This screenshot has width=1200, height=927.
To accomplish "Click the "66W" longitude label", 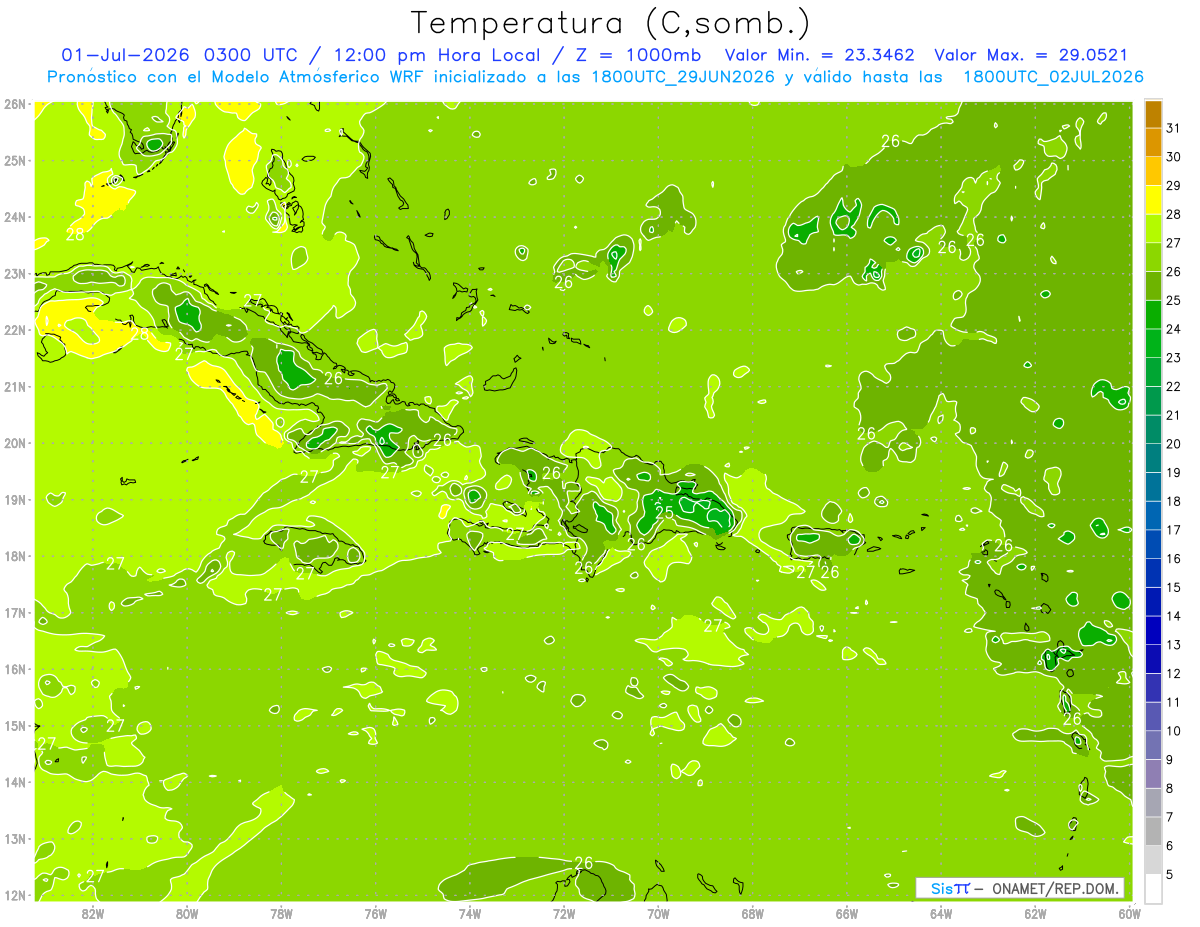I will [x=846, y=913].
